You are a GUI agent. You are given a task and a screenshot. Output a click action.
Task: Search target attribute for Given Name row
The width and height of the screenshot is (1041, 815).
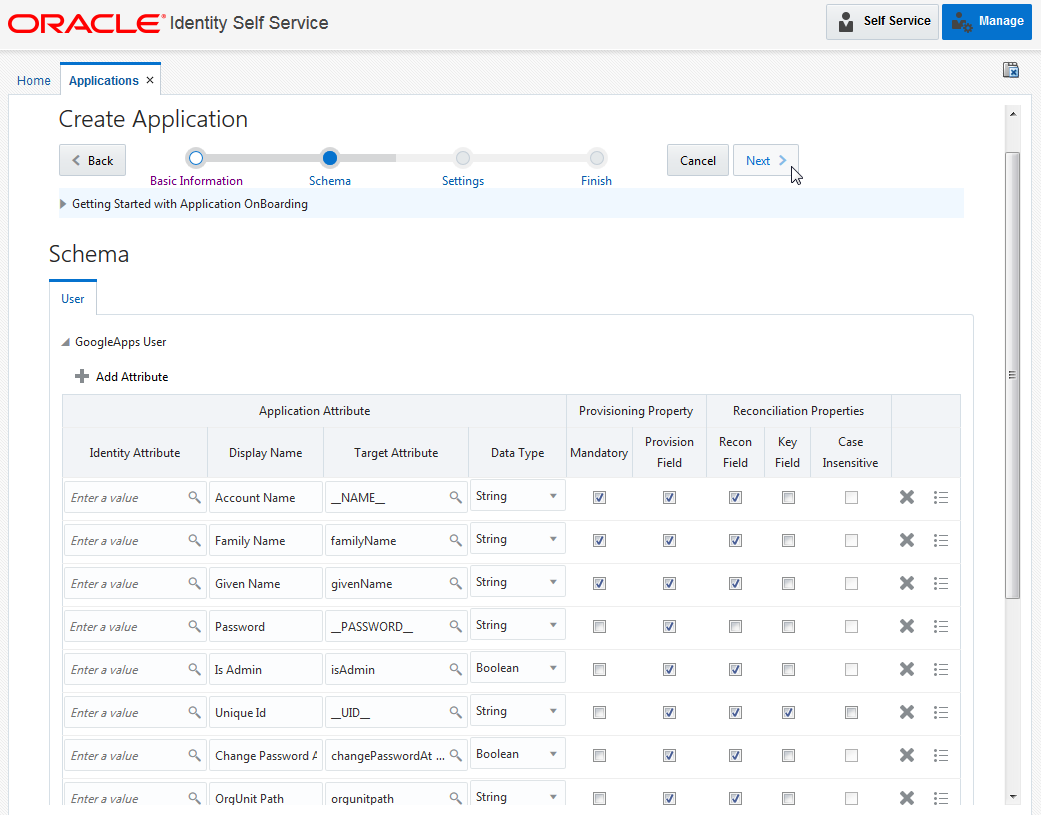click(455, 584)
